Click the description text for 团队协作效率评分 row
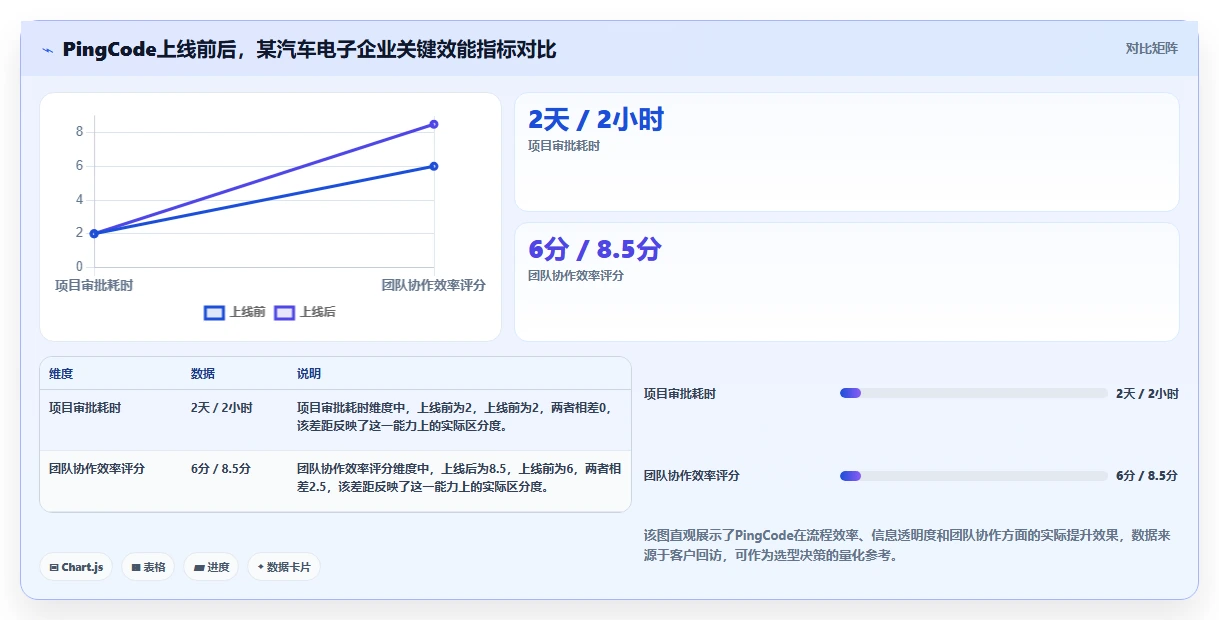 click(459, 477)
